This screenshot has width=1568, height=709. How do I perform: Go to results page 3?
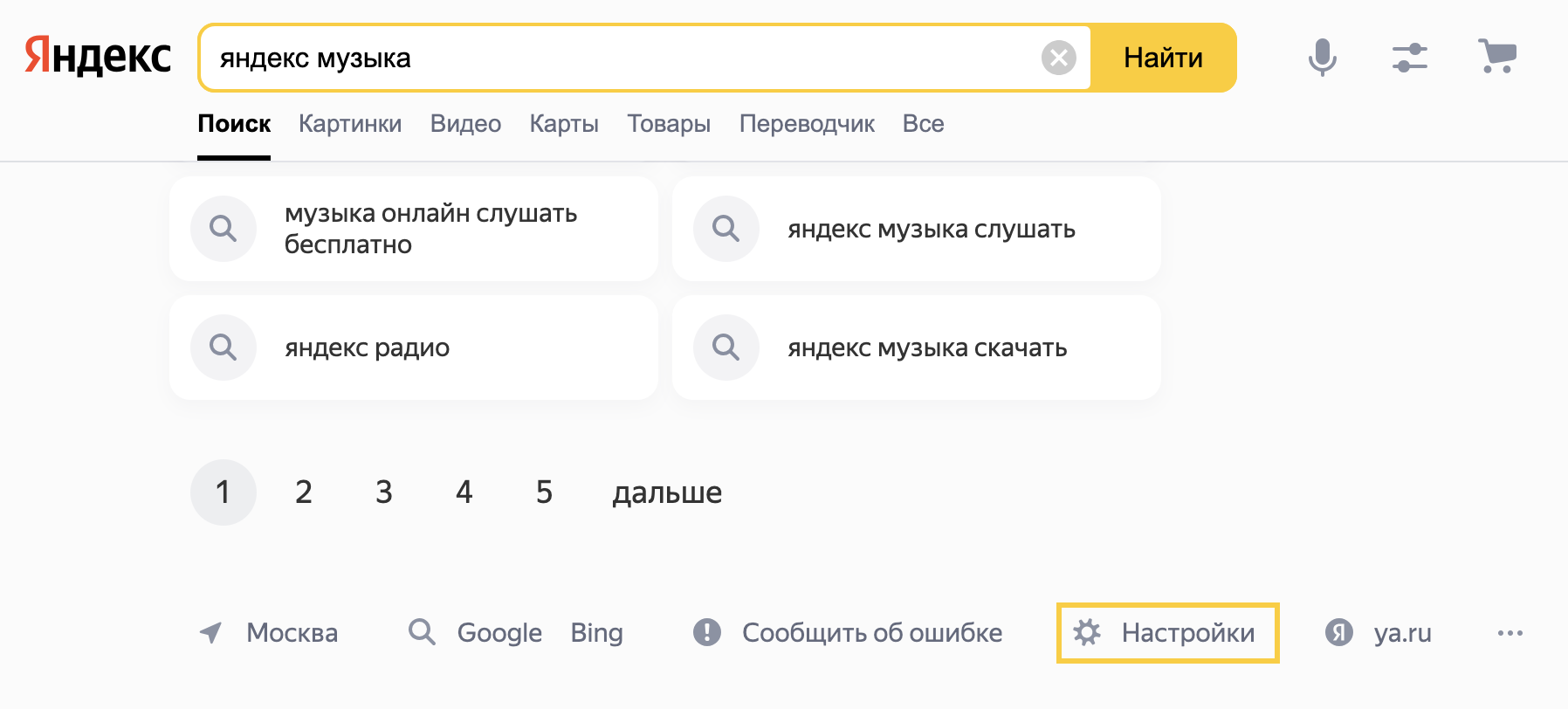coord(383,492)
